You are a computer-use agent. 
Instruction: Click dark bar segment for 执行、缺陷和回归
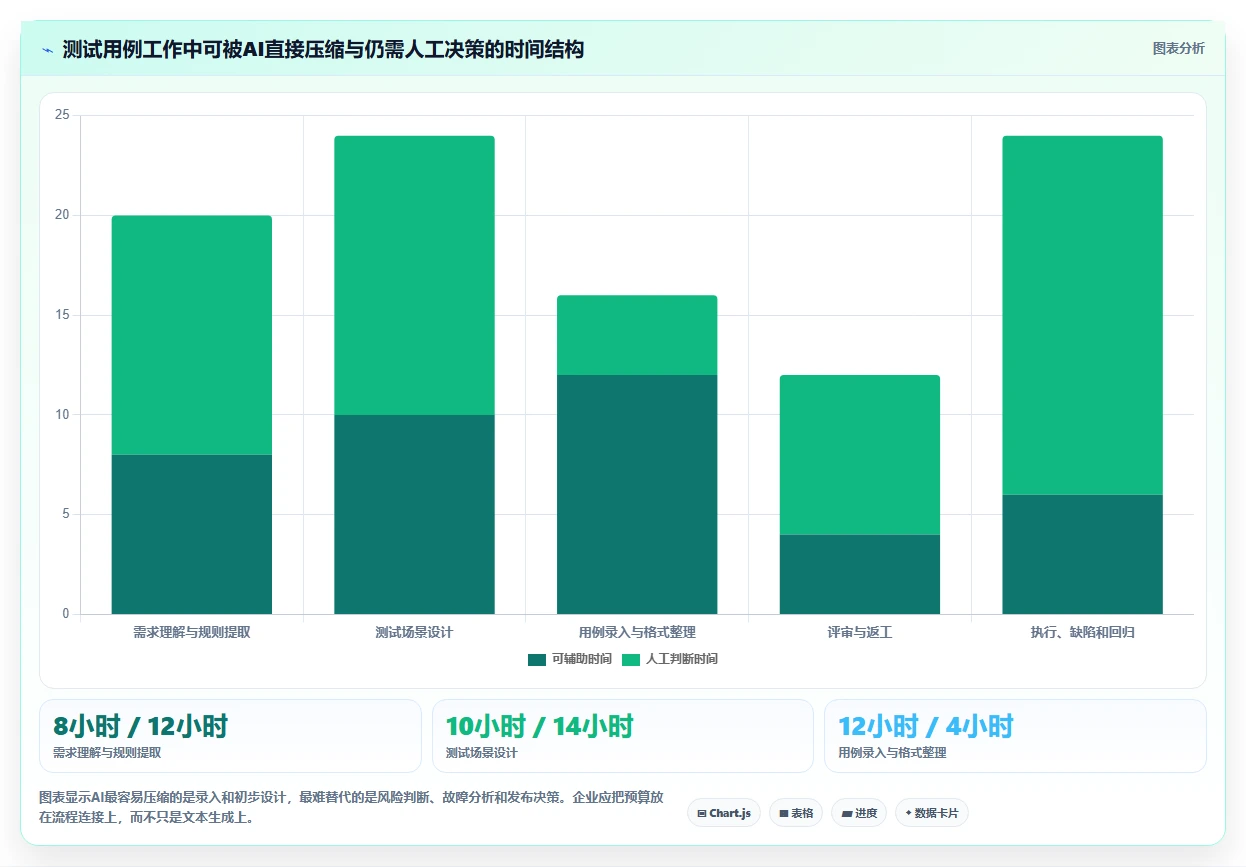point(1082,554)
